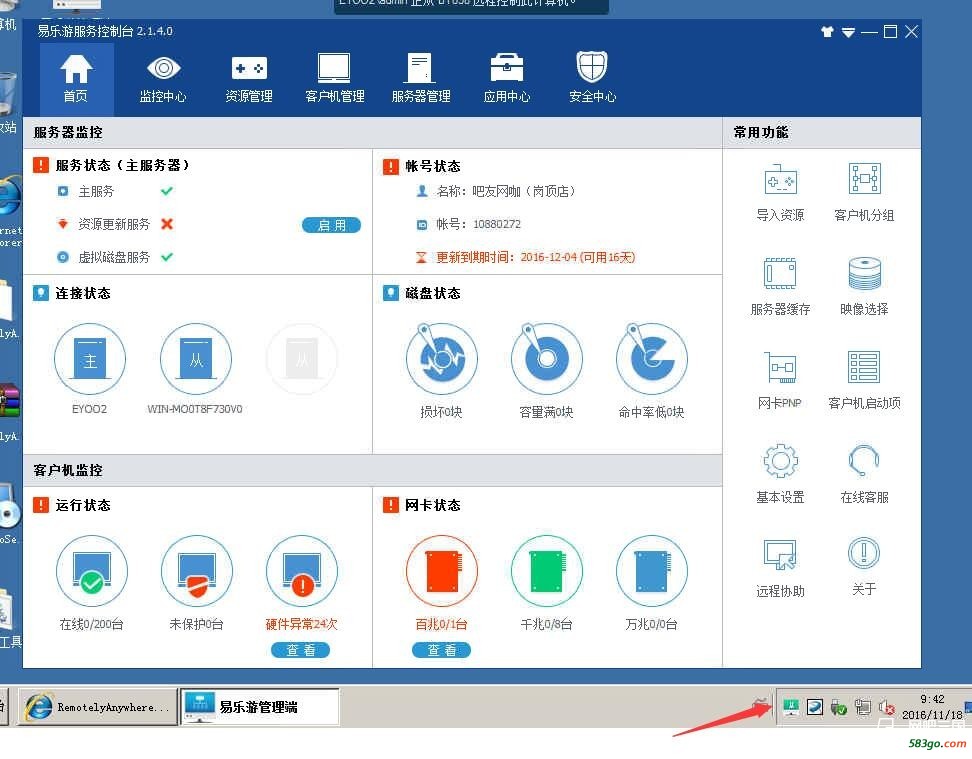This screenshot has width=972, height=759.
Task: Open 客户机分组 icon
Action: point(864,179)
